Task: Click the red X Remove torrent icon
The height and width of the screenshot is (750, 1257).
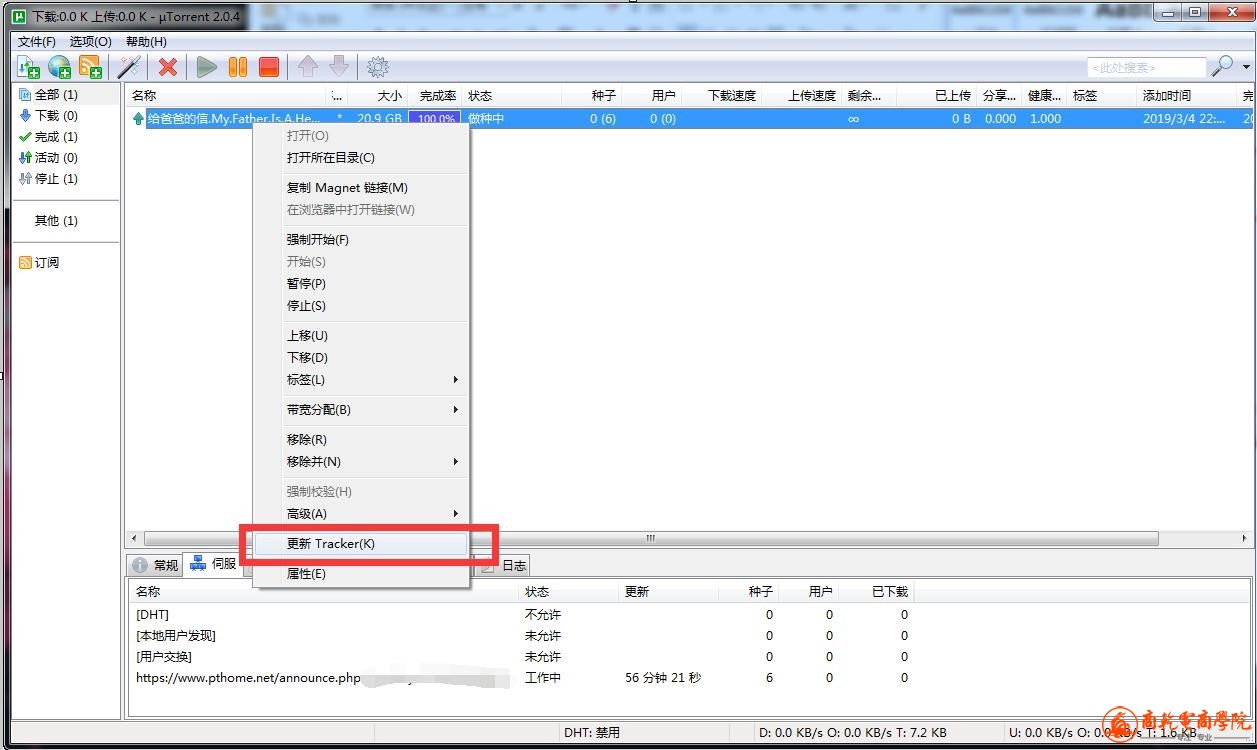Action: coord(168,67)
